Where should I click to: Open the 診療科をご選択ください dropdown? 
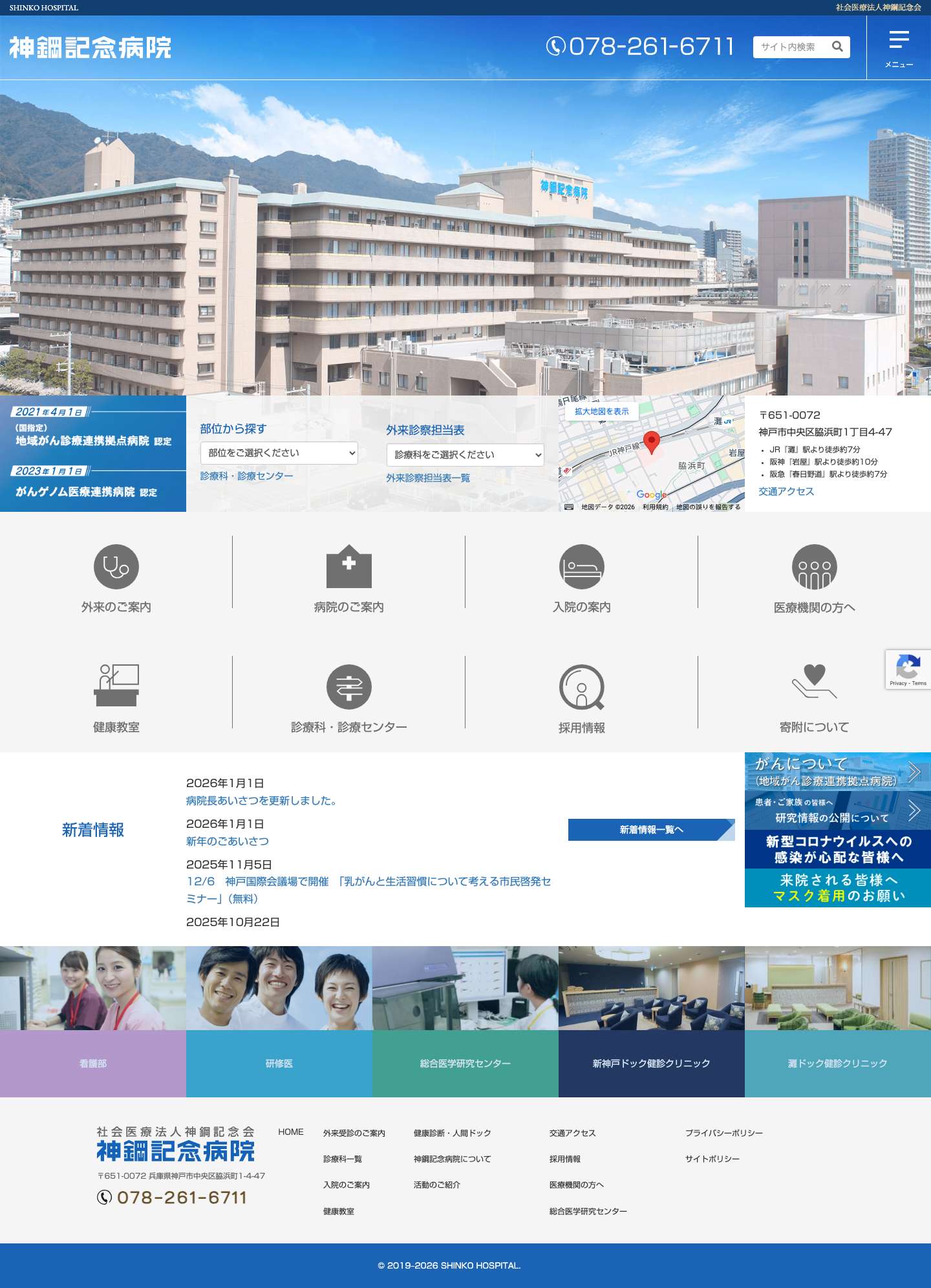pyautogui.click(x=465, y=455)
